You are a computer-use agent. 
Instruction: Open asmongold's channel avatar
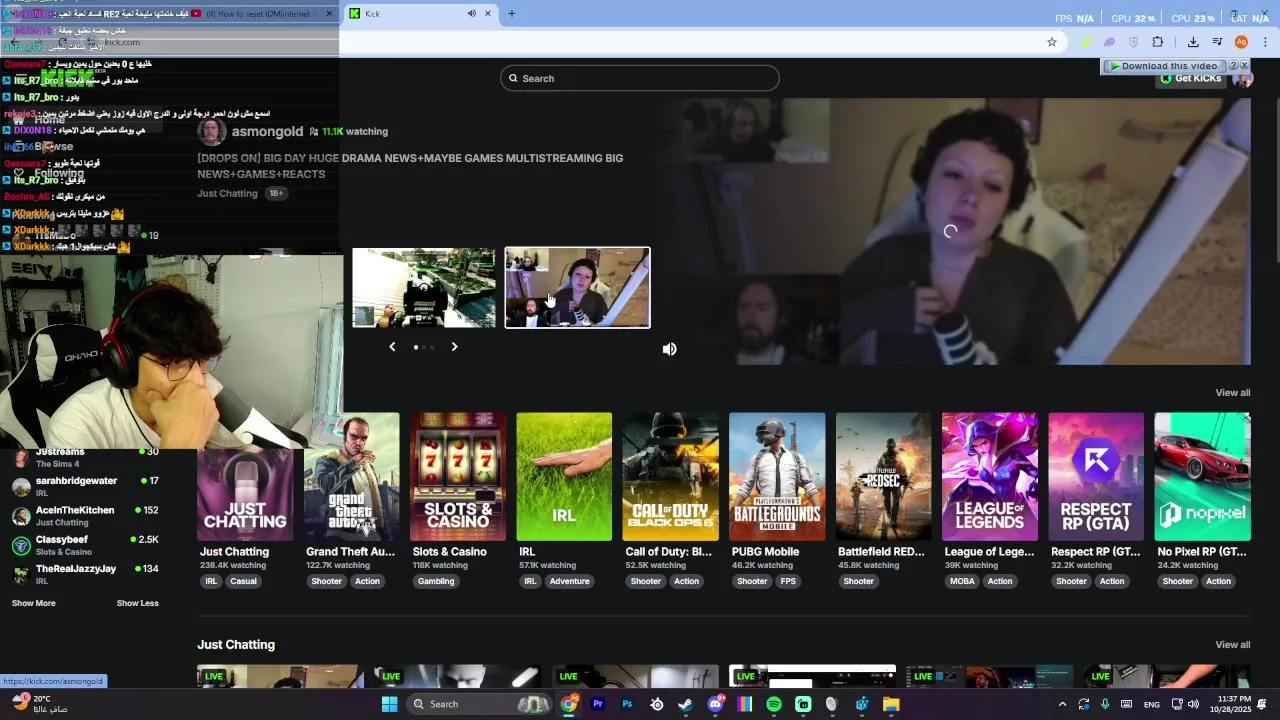tap(212, 131)
